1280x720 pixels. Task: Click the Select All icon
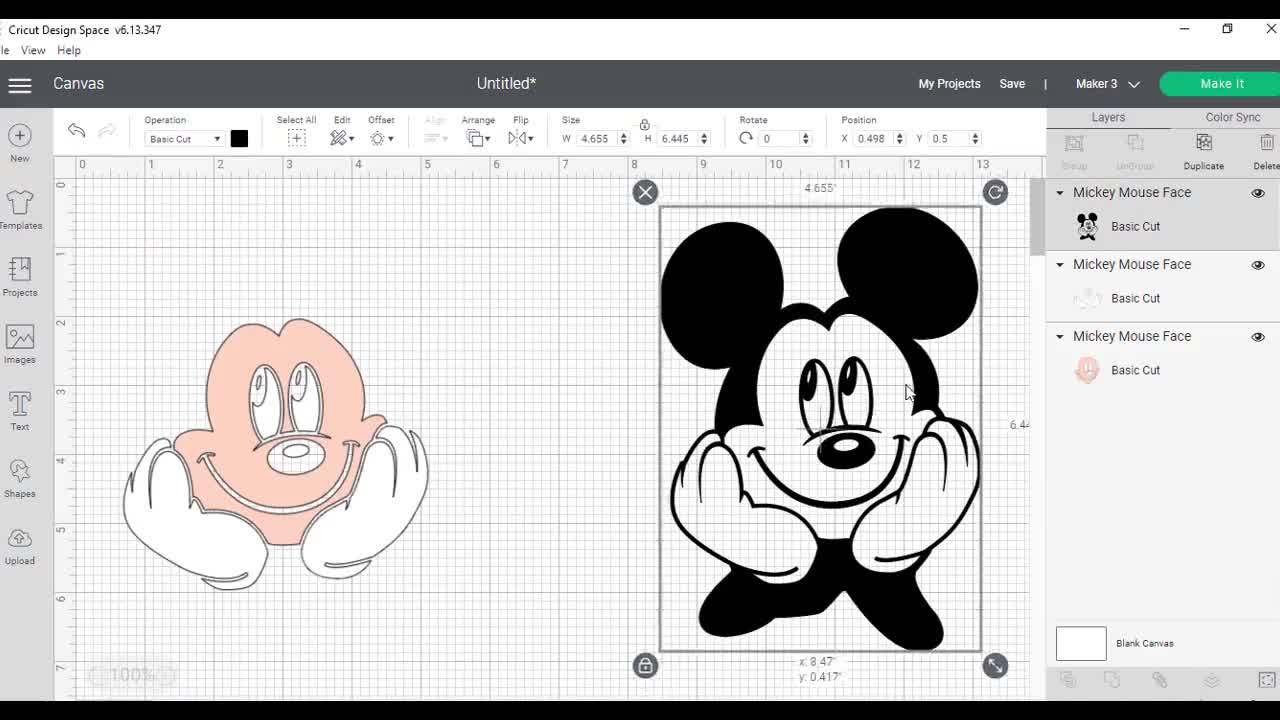click(x=296, y=138)
